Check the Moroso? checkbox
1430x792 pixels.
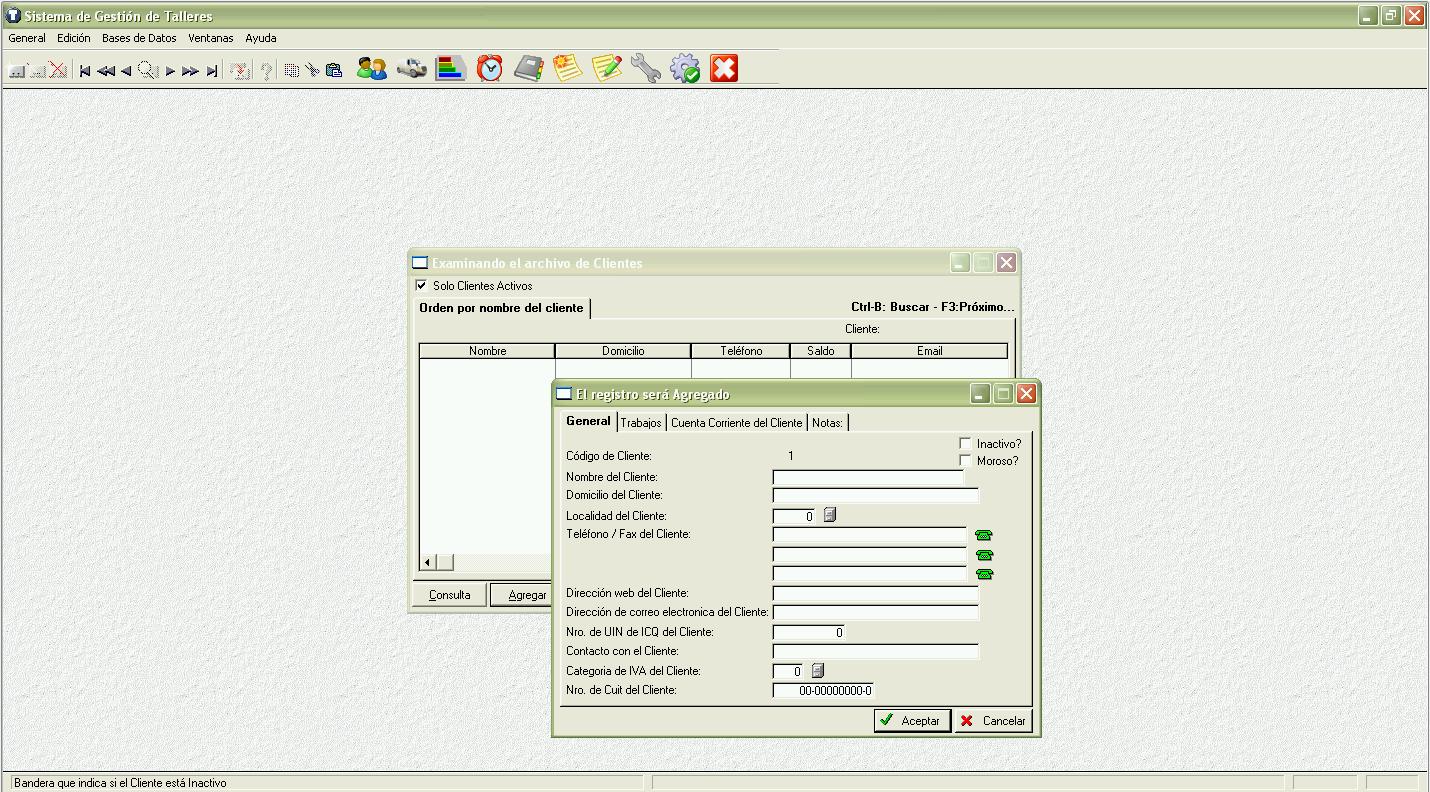pyautogui.click(x=965, y=460)
